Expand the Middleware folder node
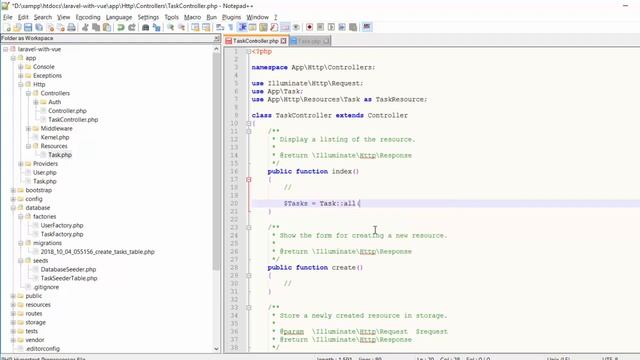Viewport: 640px width, 360px height. tap(28, 129)
